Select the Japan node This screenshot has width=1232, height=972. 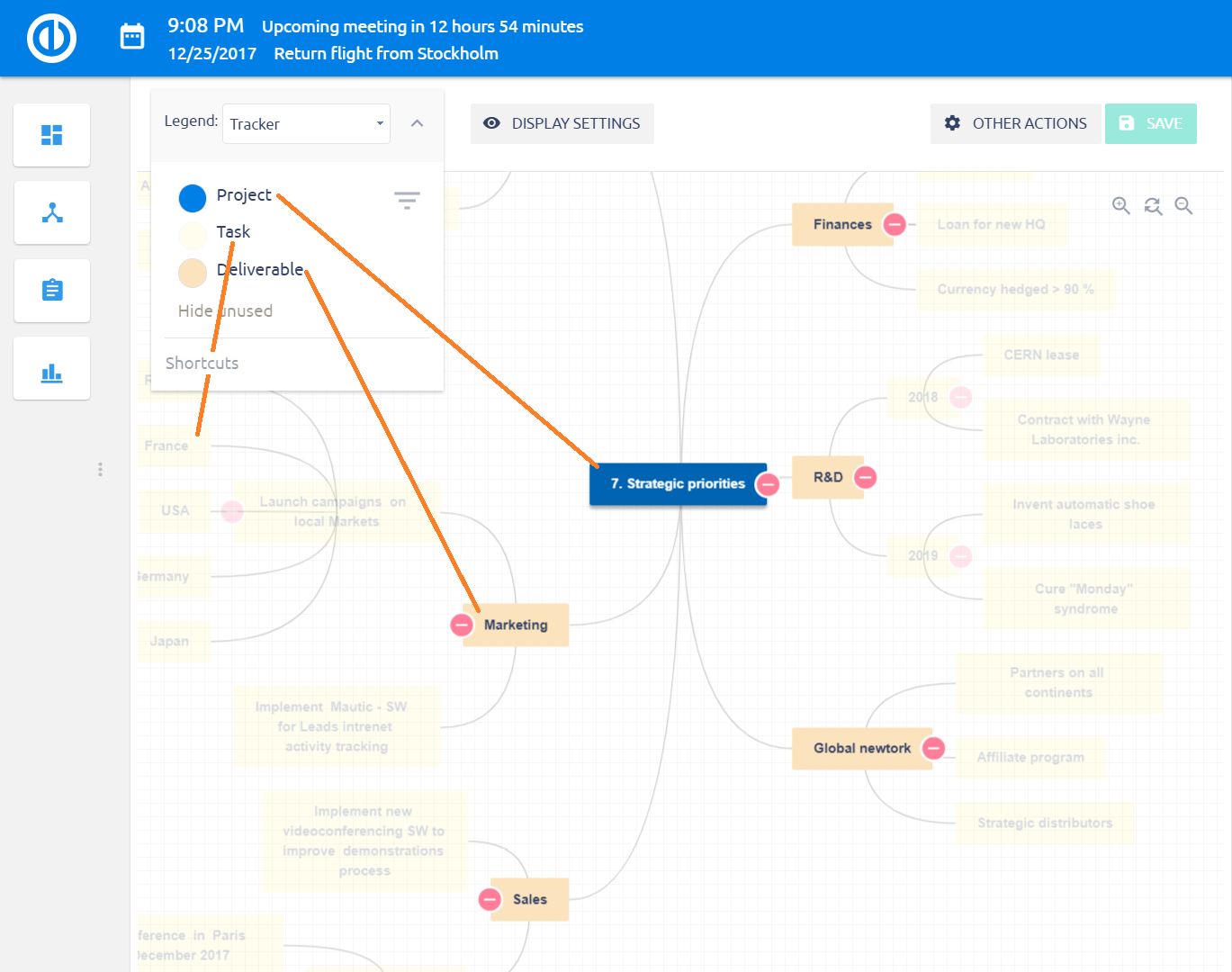click(174, 641)
